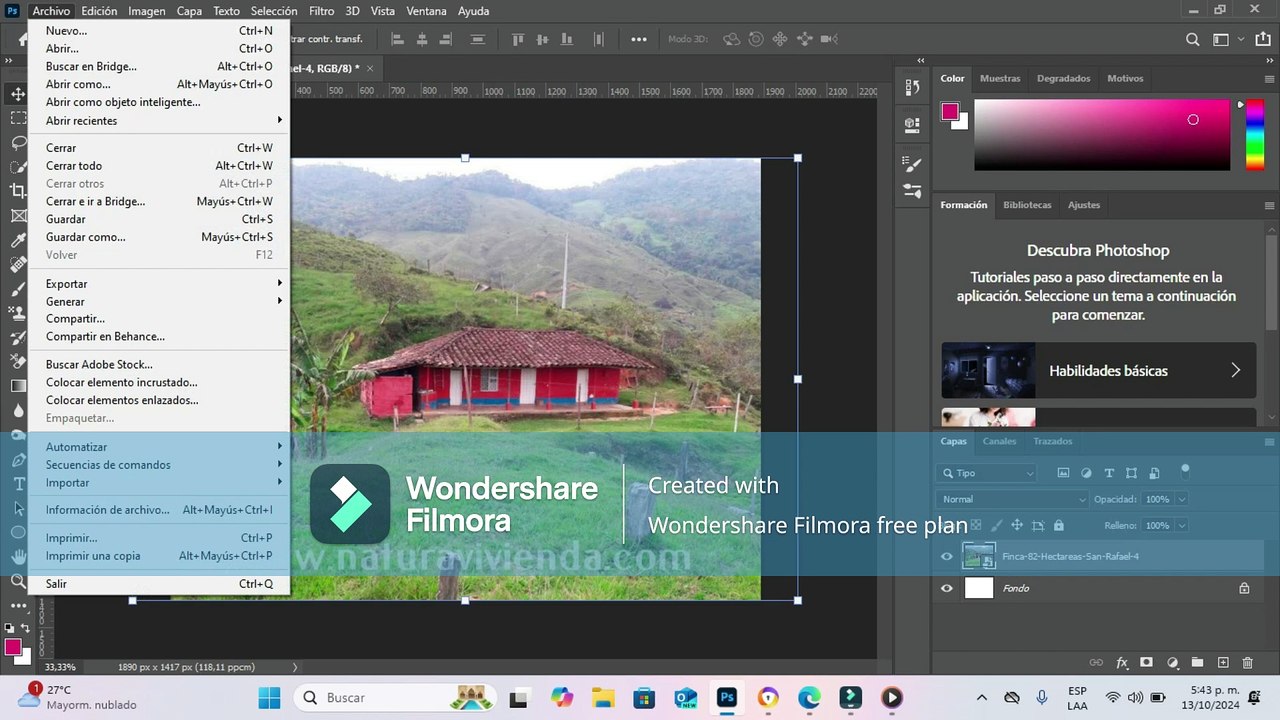Screen dimensions: 1280x720
Task: Expand the Automatizar submenu
Action: [x=159, y=447]
